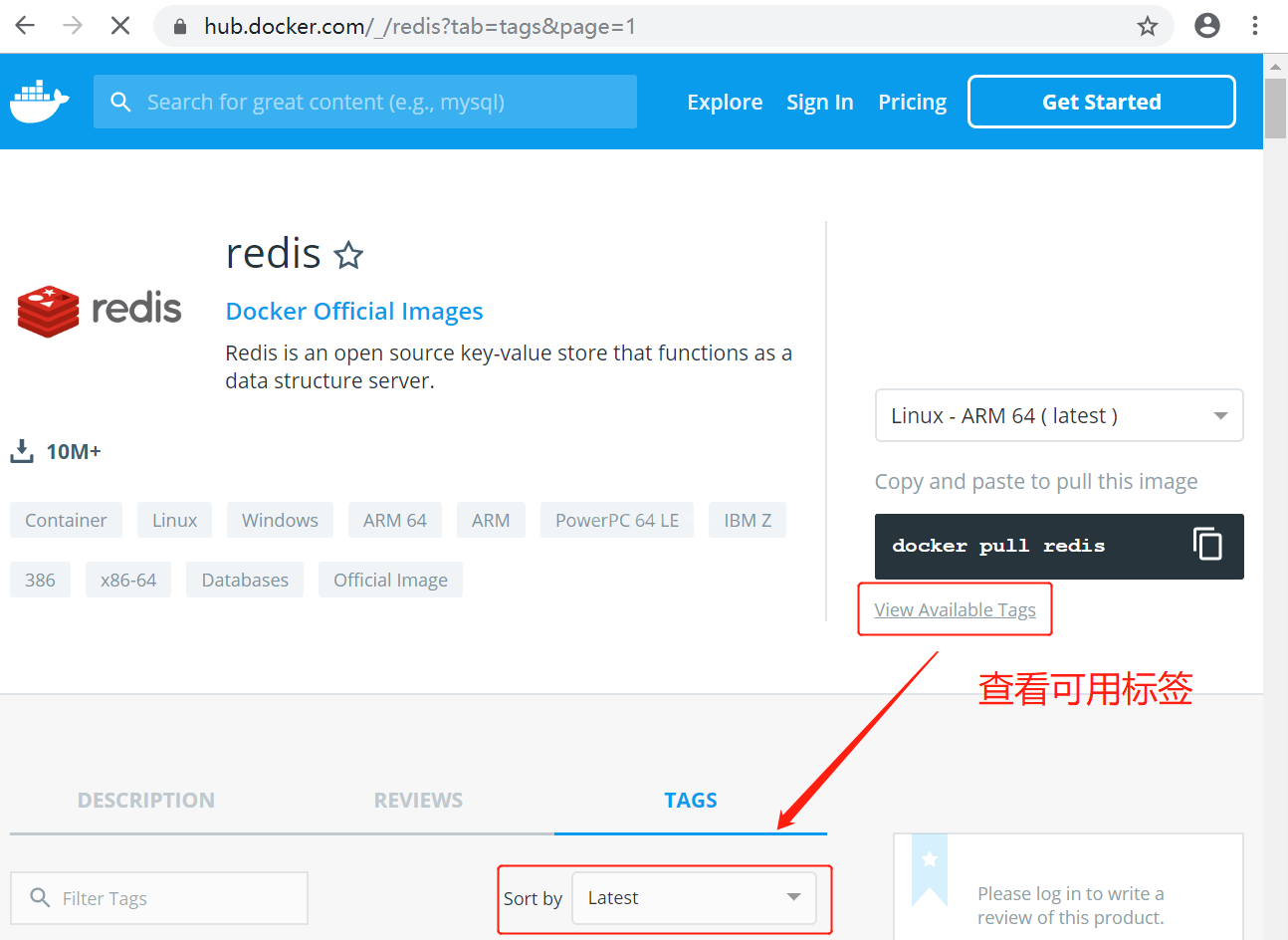Click the Windows tag chip

[x=280, y=520]
